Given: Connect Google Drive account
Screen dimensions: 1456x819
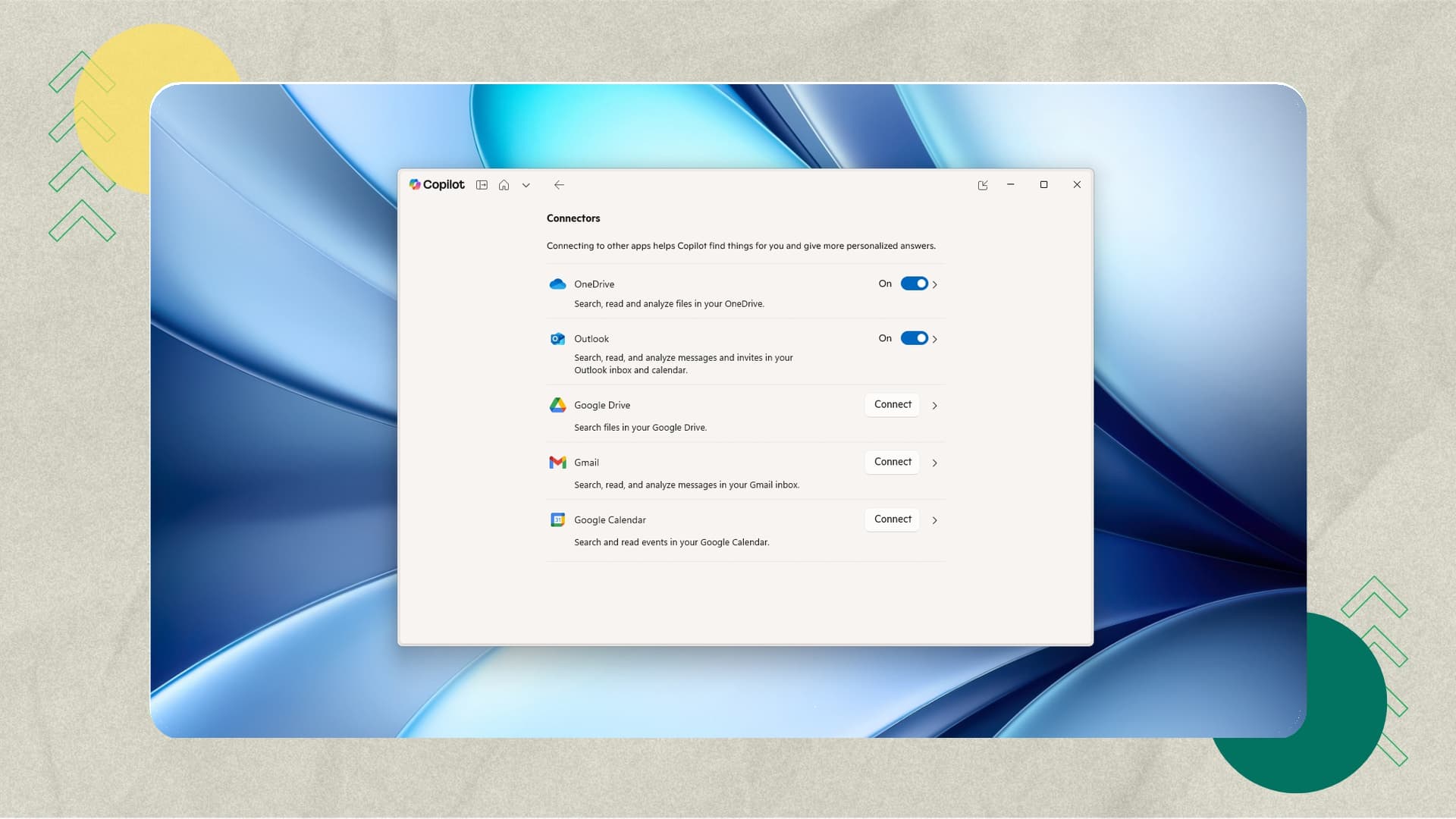Looking at the screenshot, I should click(x=893, y=405).
